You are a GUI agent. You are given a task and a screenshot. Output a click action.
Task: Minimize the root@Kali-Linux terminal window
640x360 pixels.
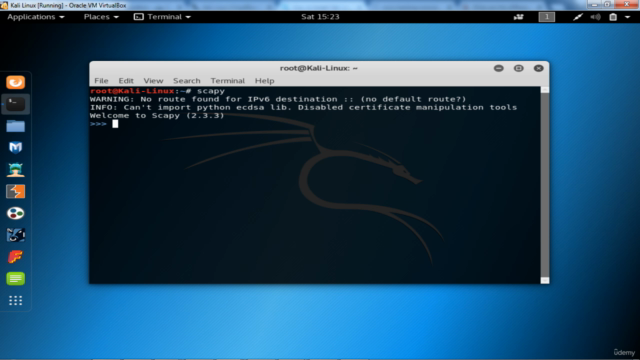click(x=499, y=68)
